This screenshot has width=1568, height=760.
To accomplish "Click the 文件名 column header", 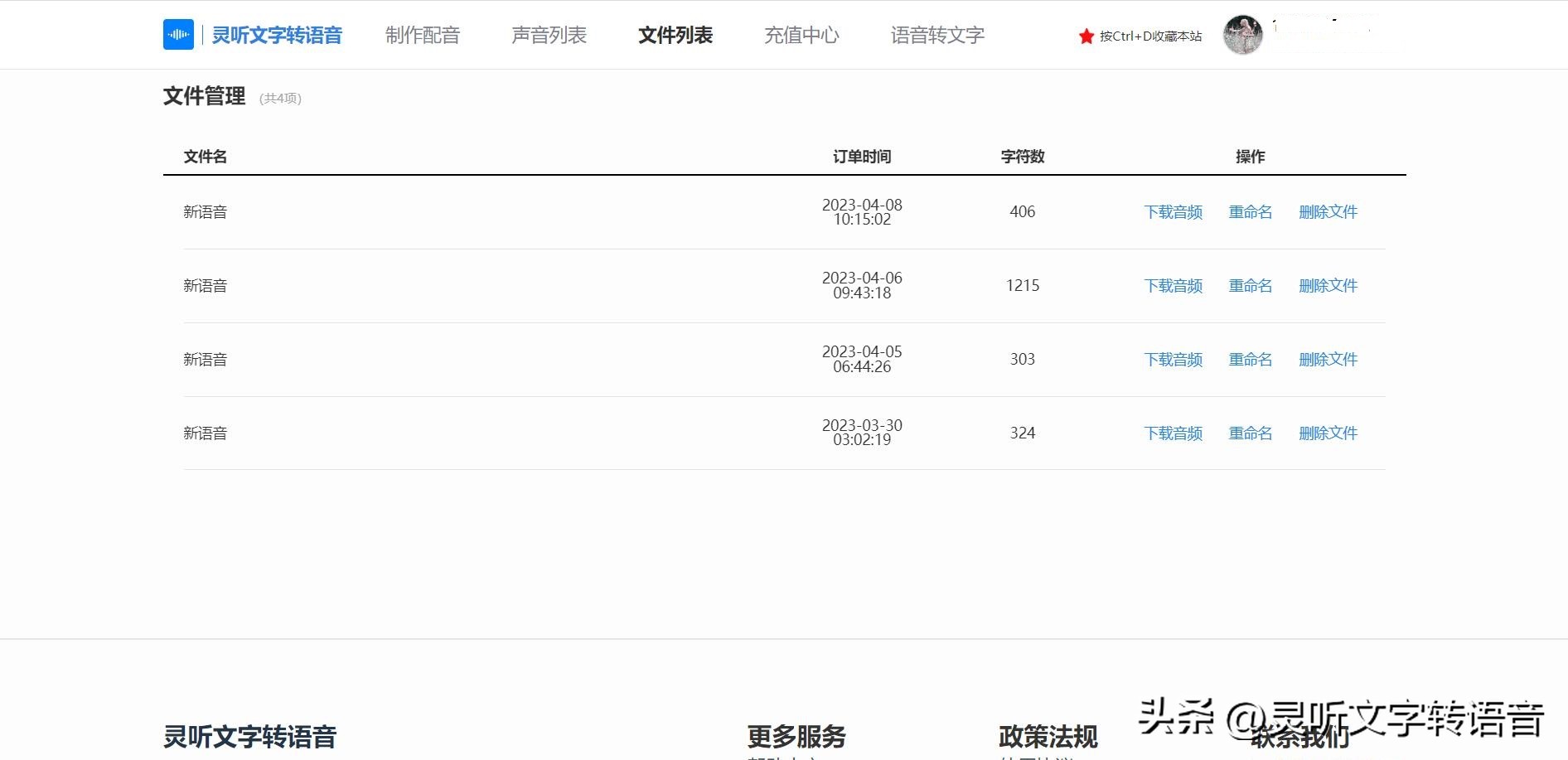I will 205,156.
